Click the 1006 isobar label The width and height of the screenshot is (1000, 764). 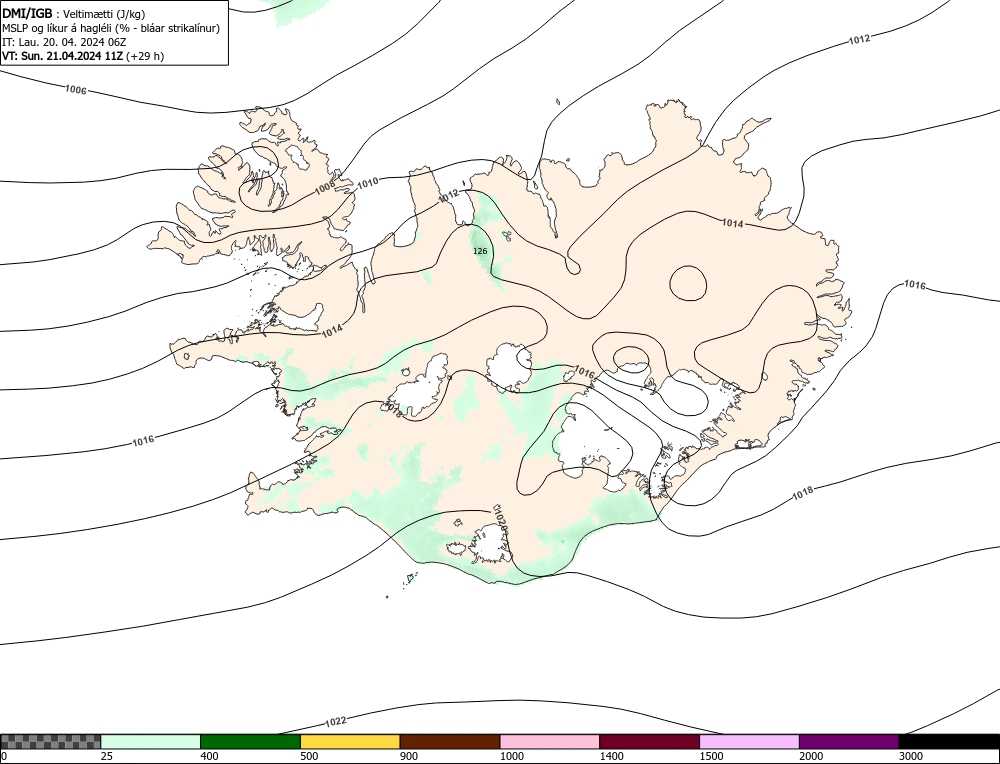(75, 90)
